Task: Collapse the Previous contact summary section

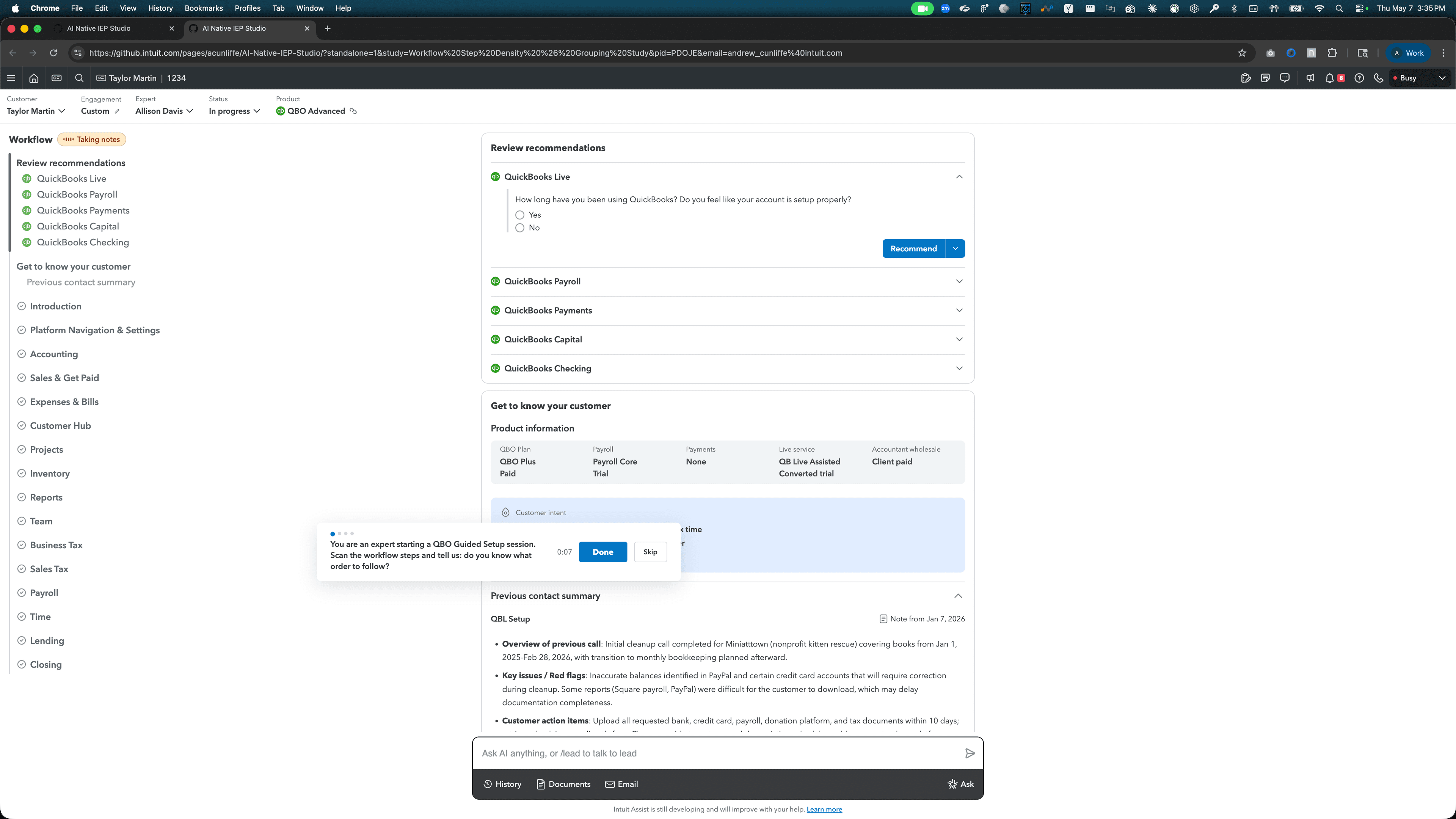Action: coord(958,596)
